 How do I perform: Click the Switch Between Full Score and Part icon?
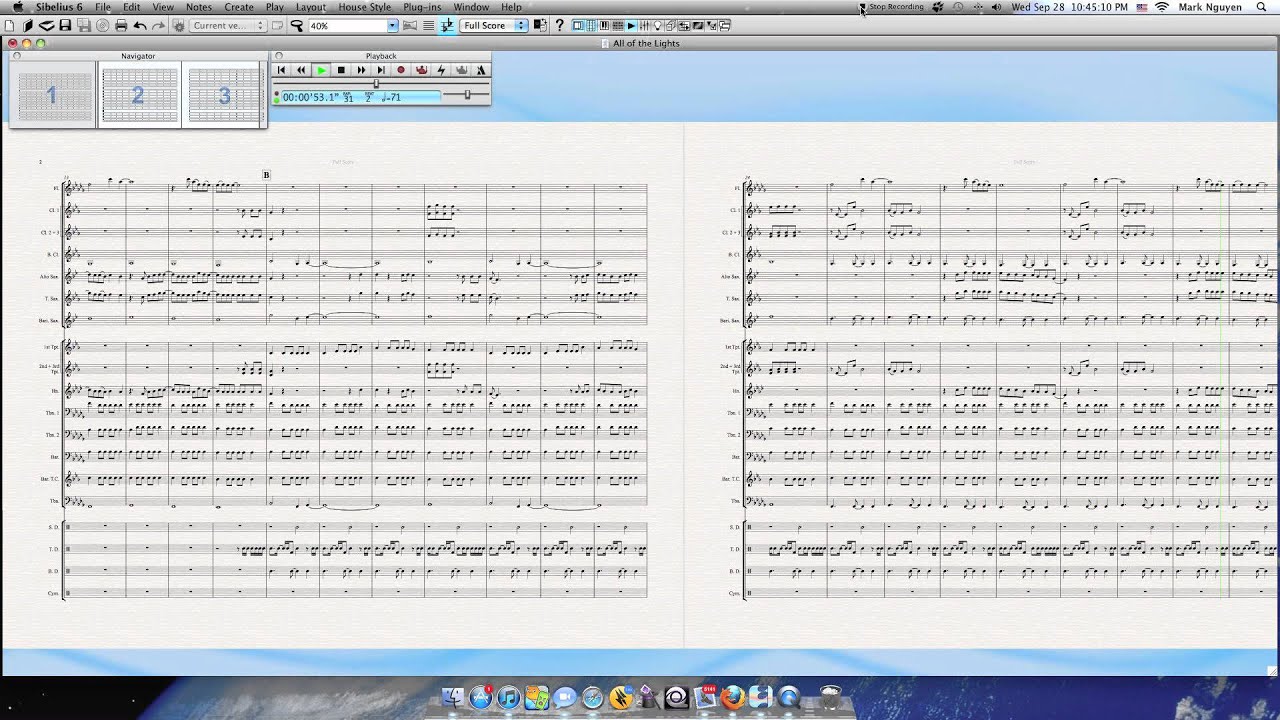click(x=540, y=25)
